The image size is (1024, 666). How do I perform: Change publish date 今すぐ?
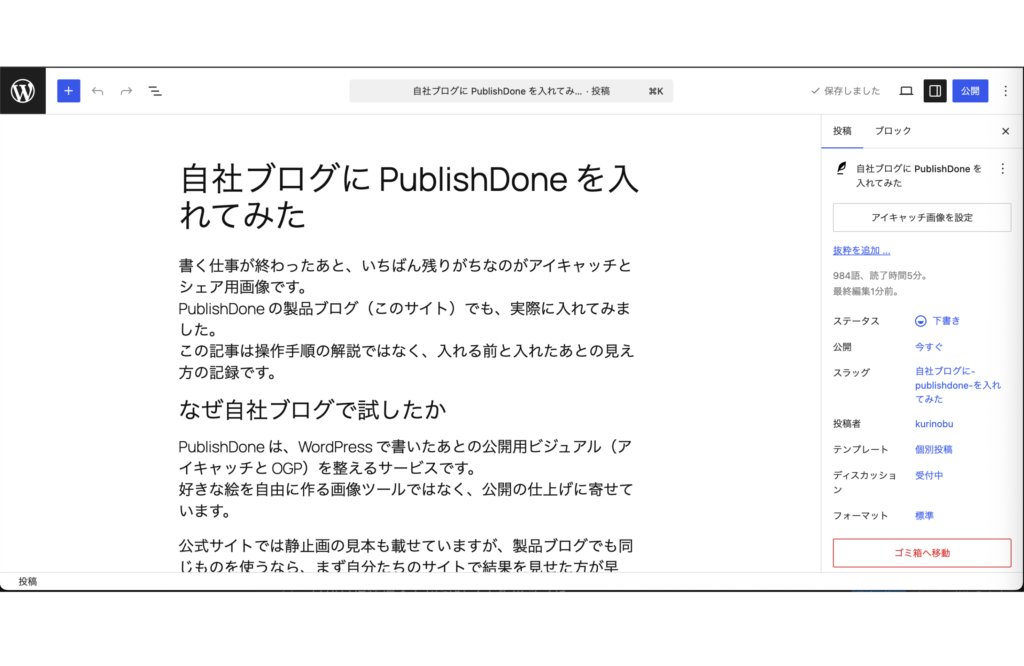[x=929, y=347]
